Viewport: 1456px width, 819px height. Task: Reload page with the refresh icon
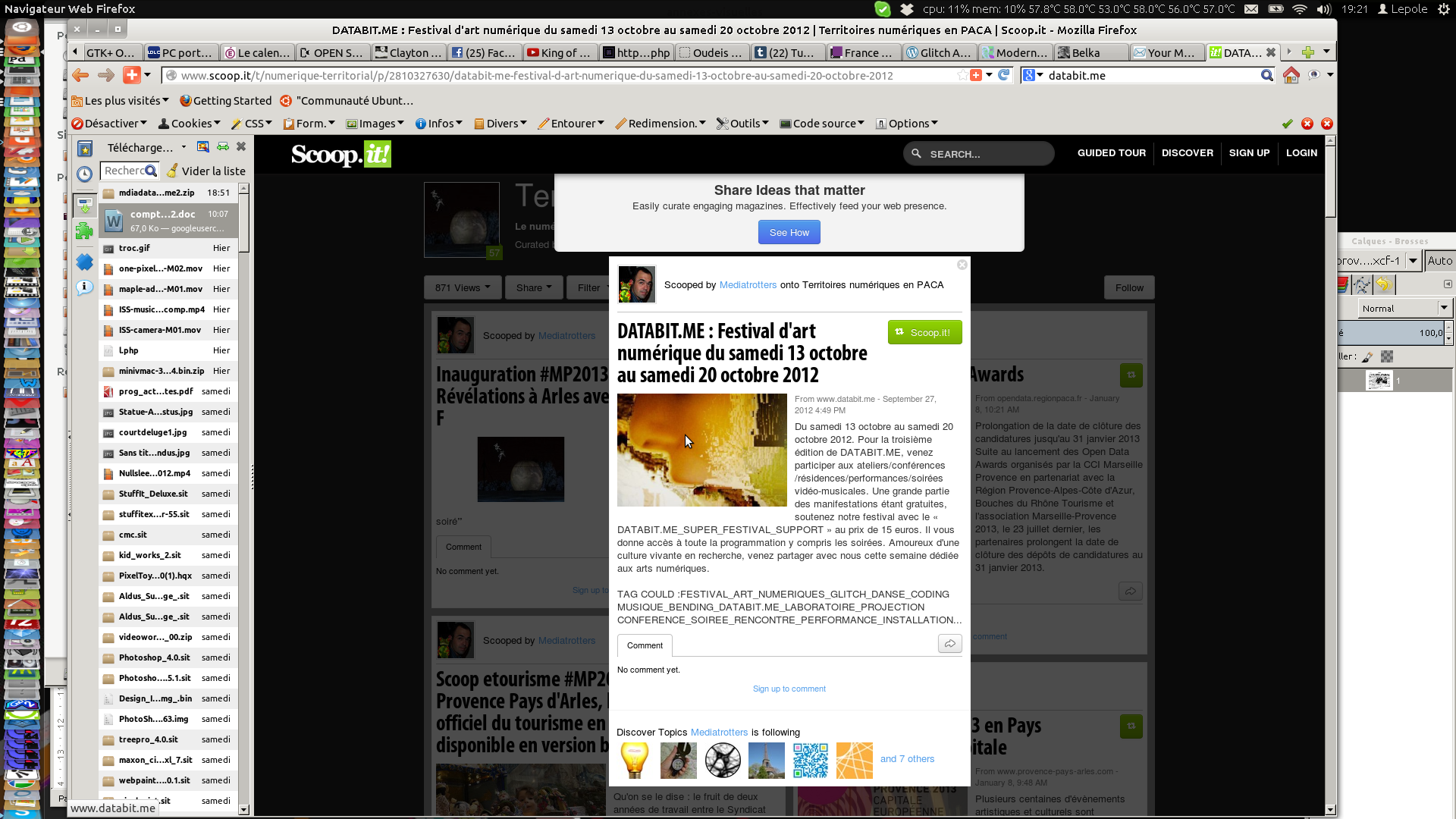click(x=1004, y=75)
